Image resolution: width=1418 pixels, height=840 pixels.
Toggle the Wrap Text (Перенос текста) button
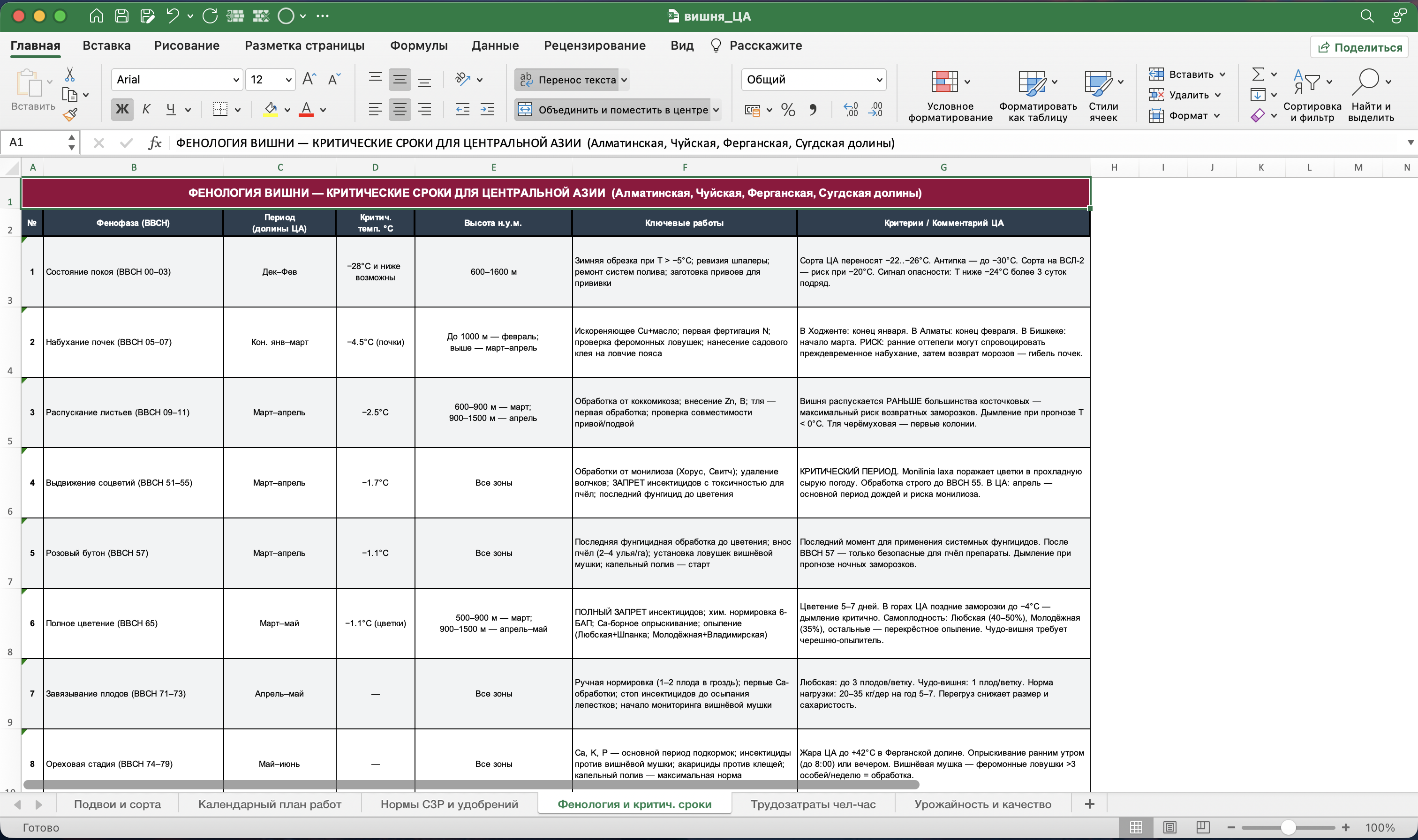coord(571,80)
